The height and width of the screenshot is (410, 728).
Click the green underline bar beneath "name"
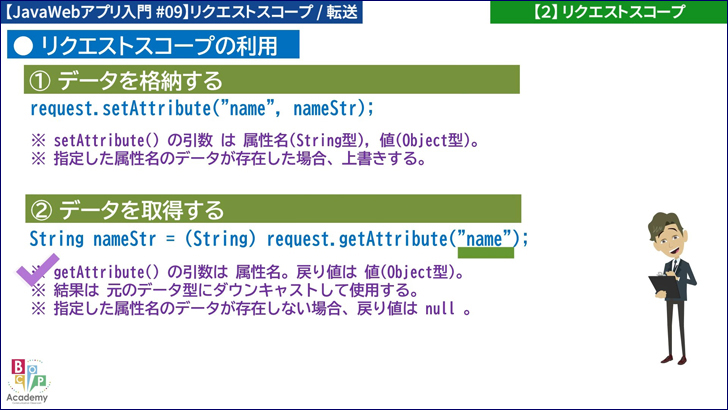click(485, 254)
